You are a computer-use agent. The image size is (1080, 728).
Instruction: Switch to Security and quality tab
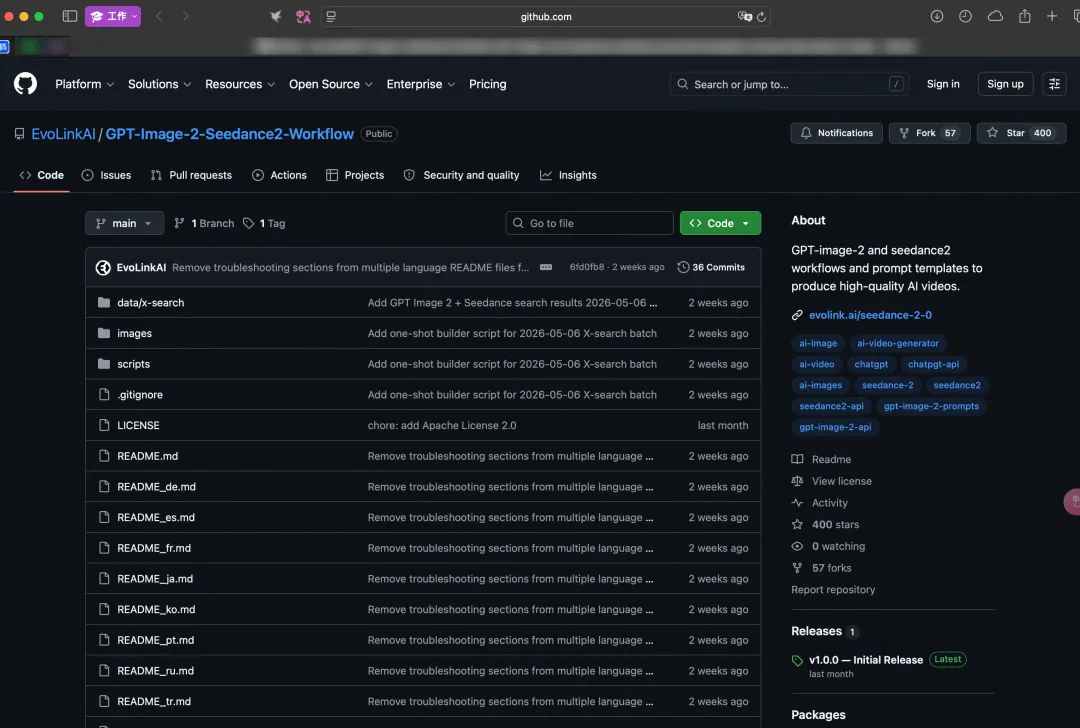(461, 175)
